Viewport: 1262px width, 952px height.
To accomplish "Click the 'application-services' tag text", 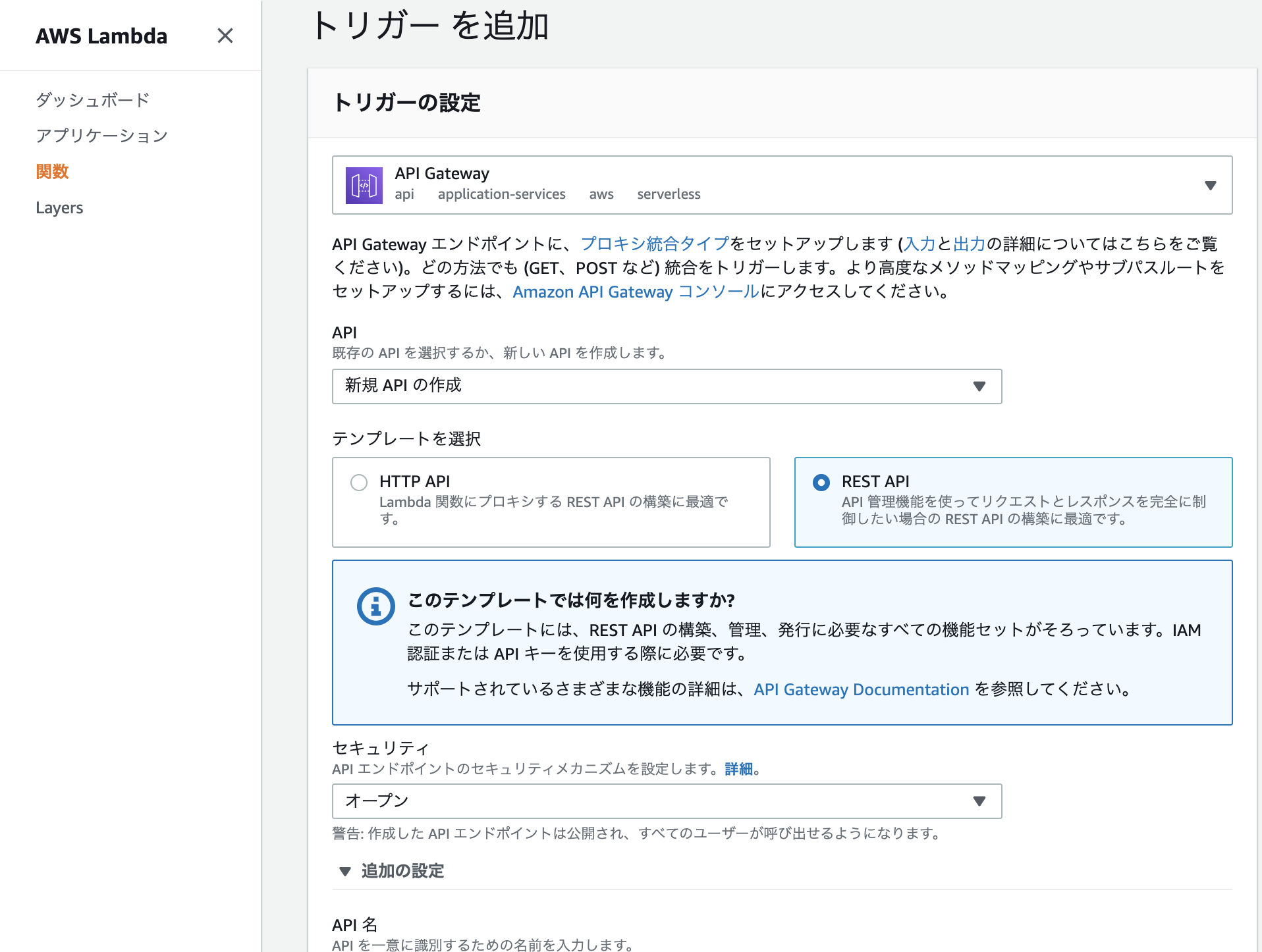I will coord(502,194).
